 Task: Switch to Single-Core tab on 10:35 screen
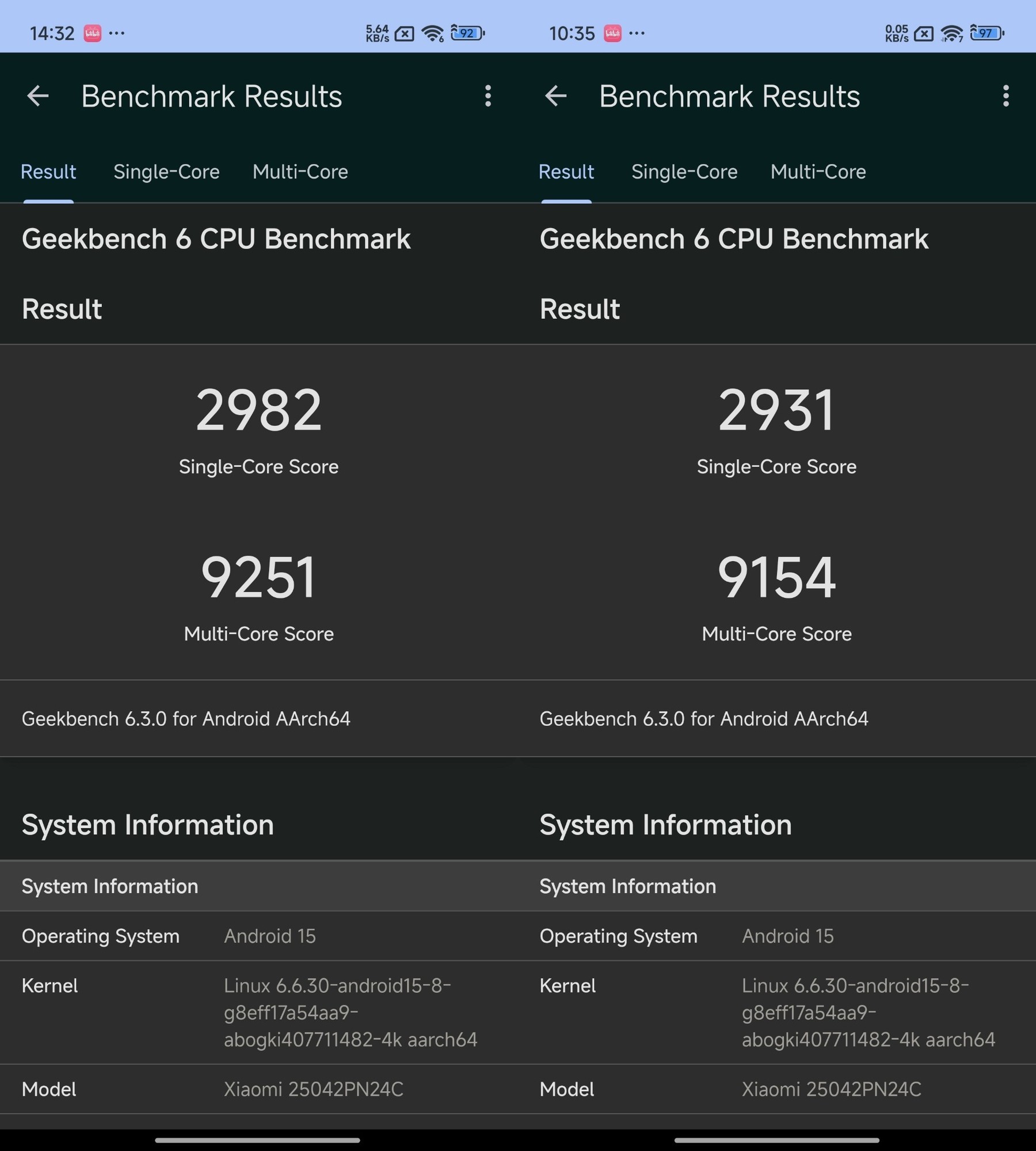[x=684, y=171]
